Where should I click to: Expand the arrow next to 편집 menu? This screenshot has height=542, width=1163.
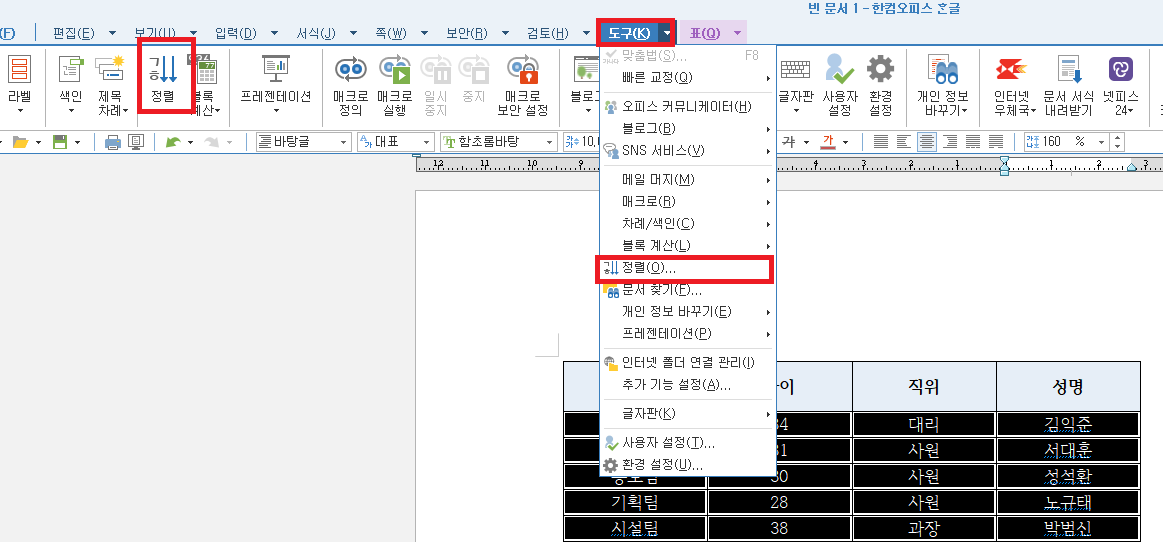coord(112,33)
